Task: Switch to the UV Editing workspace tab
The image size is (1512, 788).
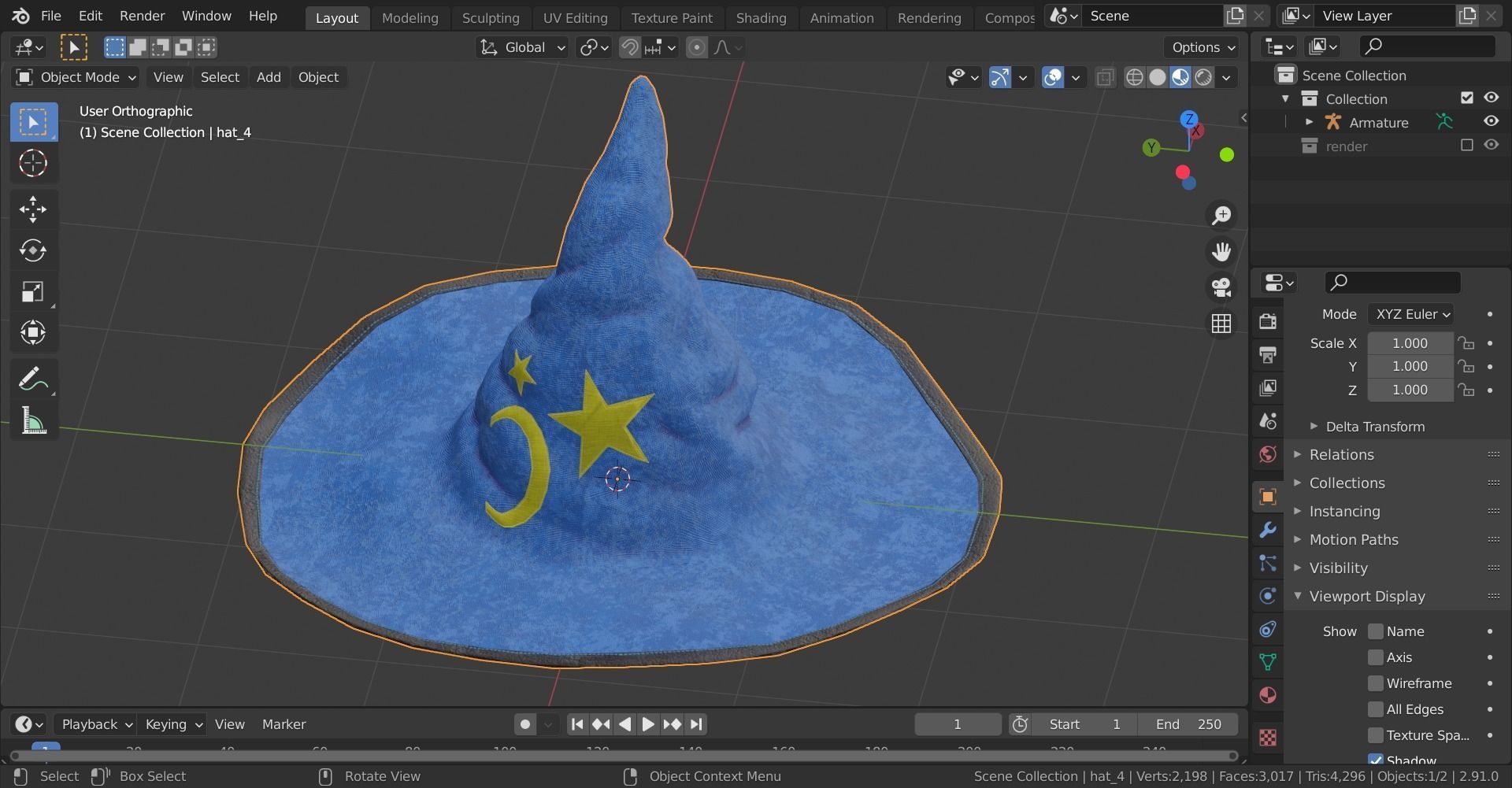Action: [x=575, y=17]
